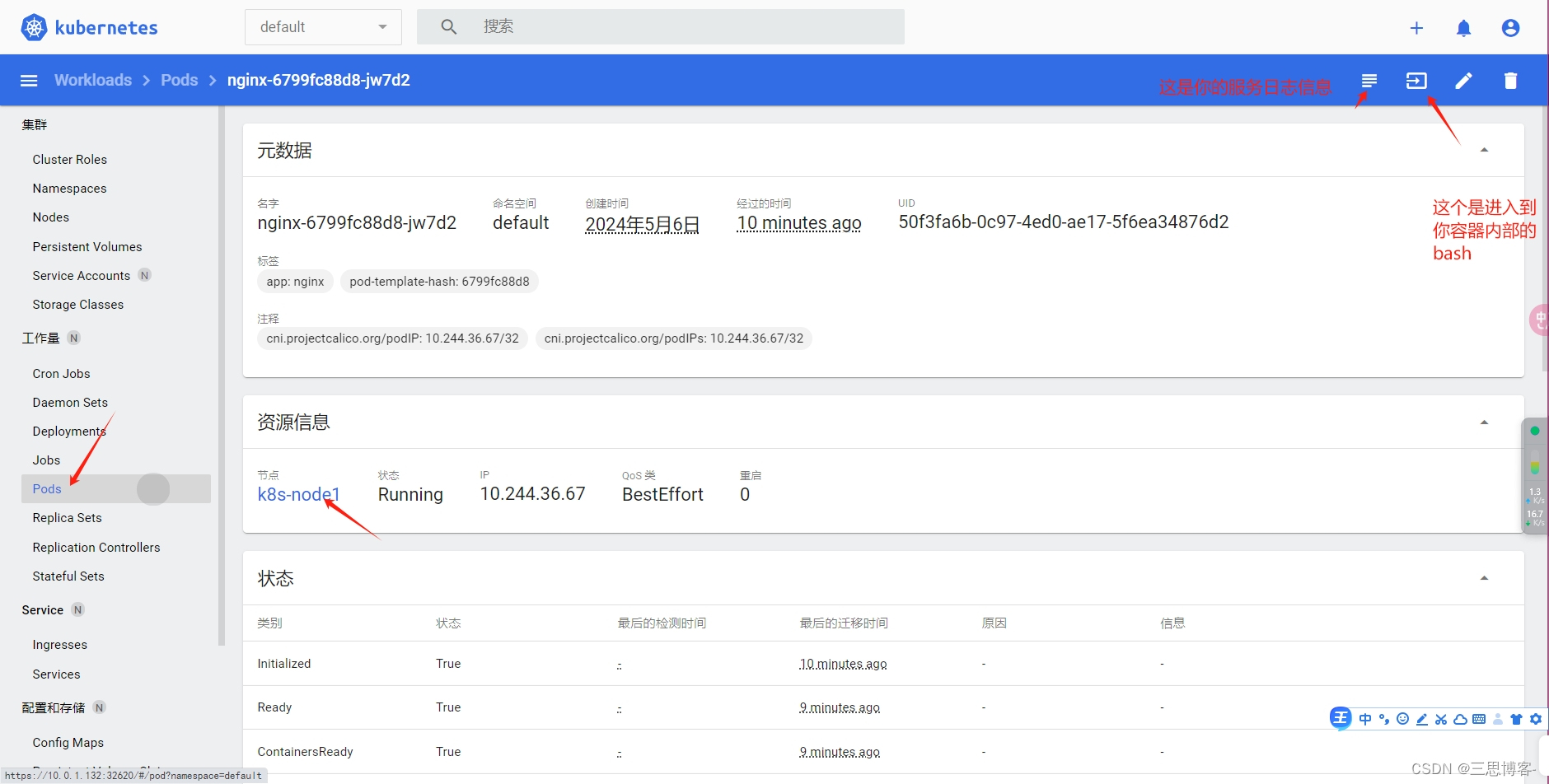Open Nodes in sidebar
The height and width of the screenshot is (784, 1549).
tap(50, 217)
